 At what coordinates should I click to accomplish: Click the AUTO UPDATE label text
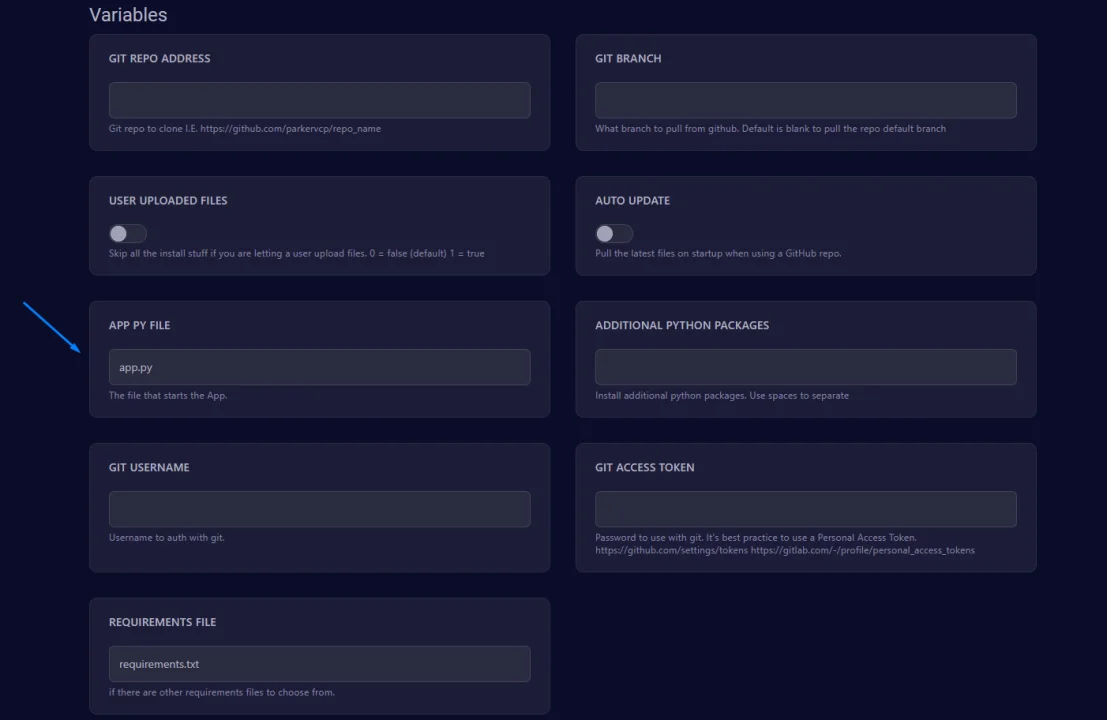[x=632, y=201]
